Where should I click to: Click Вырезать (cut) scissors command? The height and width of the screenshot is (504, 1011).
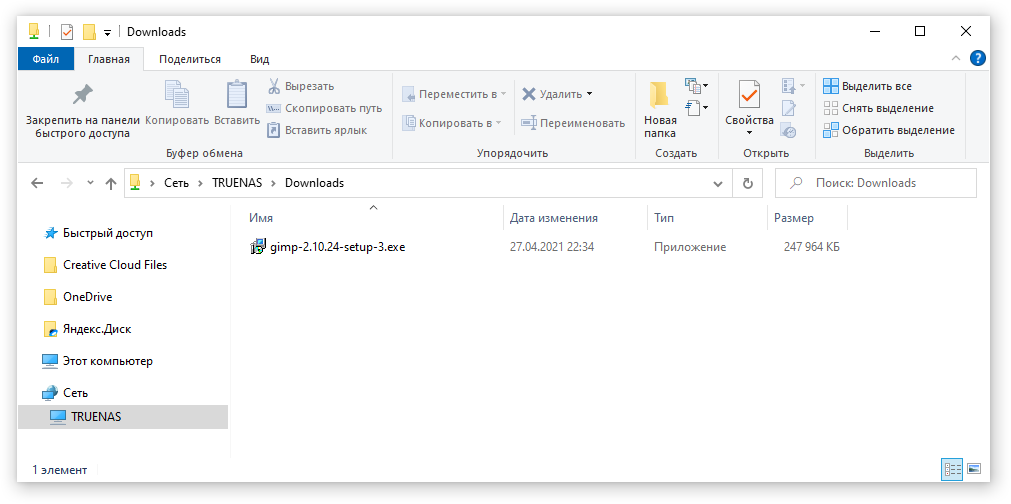click(300, 86)
